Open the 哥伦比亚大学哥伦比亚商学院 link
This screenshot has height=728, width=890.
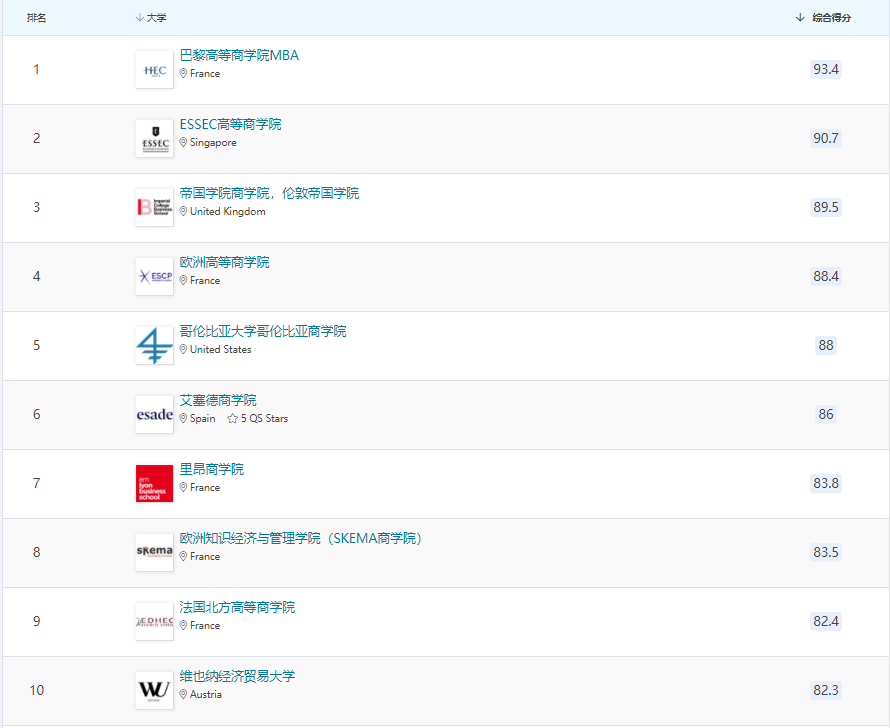tap(263, 331)
